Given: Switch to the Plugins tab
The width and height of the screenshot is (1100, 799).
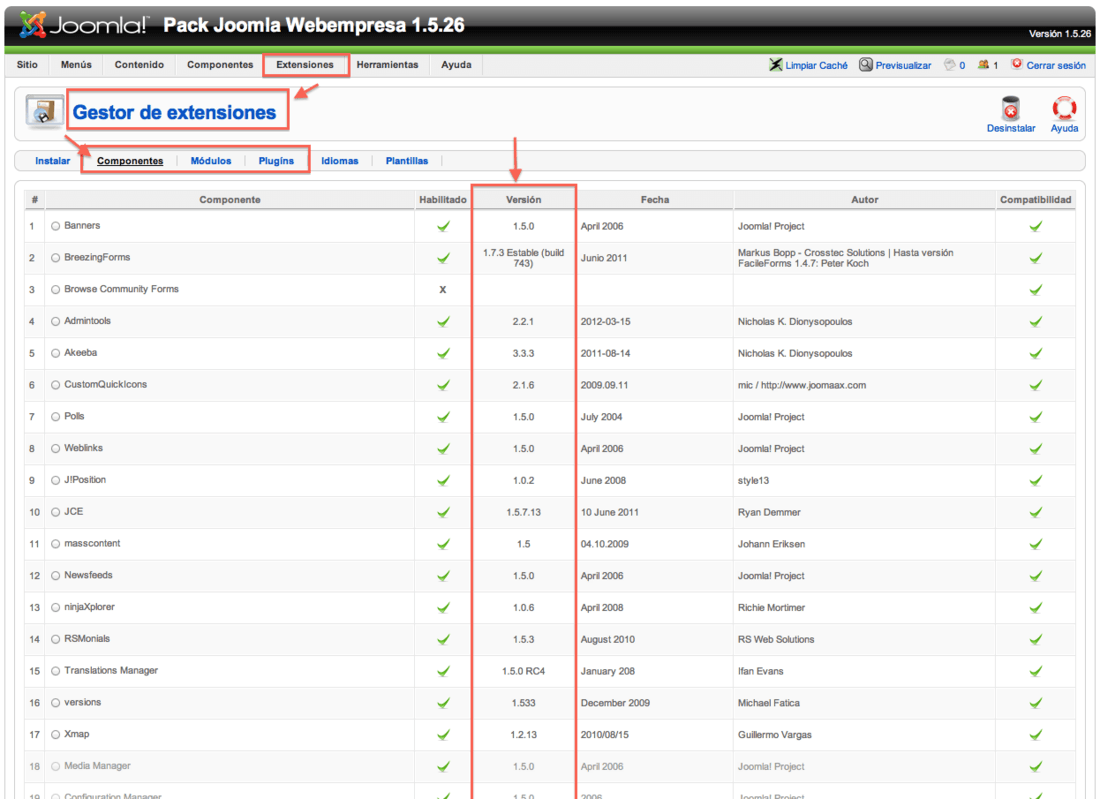Looking at the screenshot, I should coord(276,161).
